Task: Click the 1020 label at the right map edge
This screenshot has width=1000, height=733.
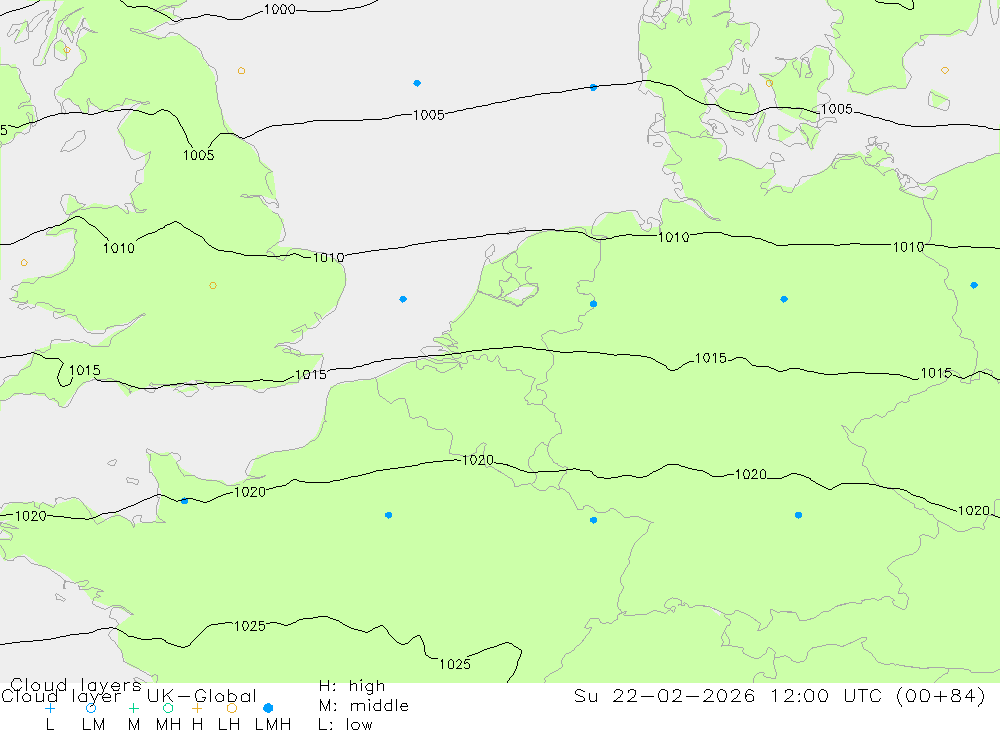Action: 974,511
